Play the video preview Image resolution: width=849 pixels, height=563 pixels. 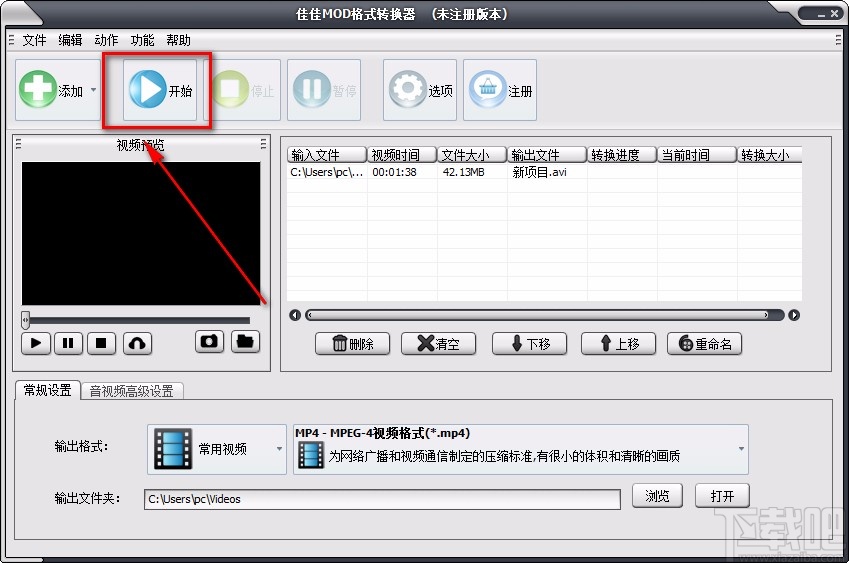(x=36, y=343)
